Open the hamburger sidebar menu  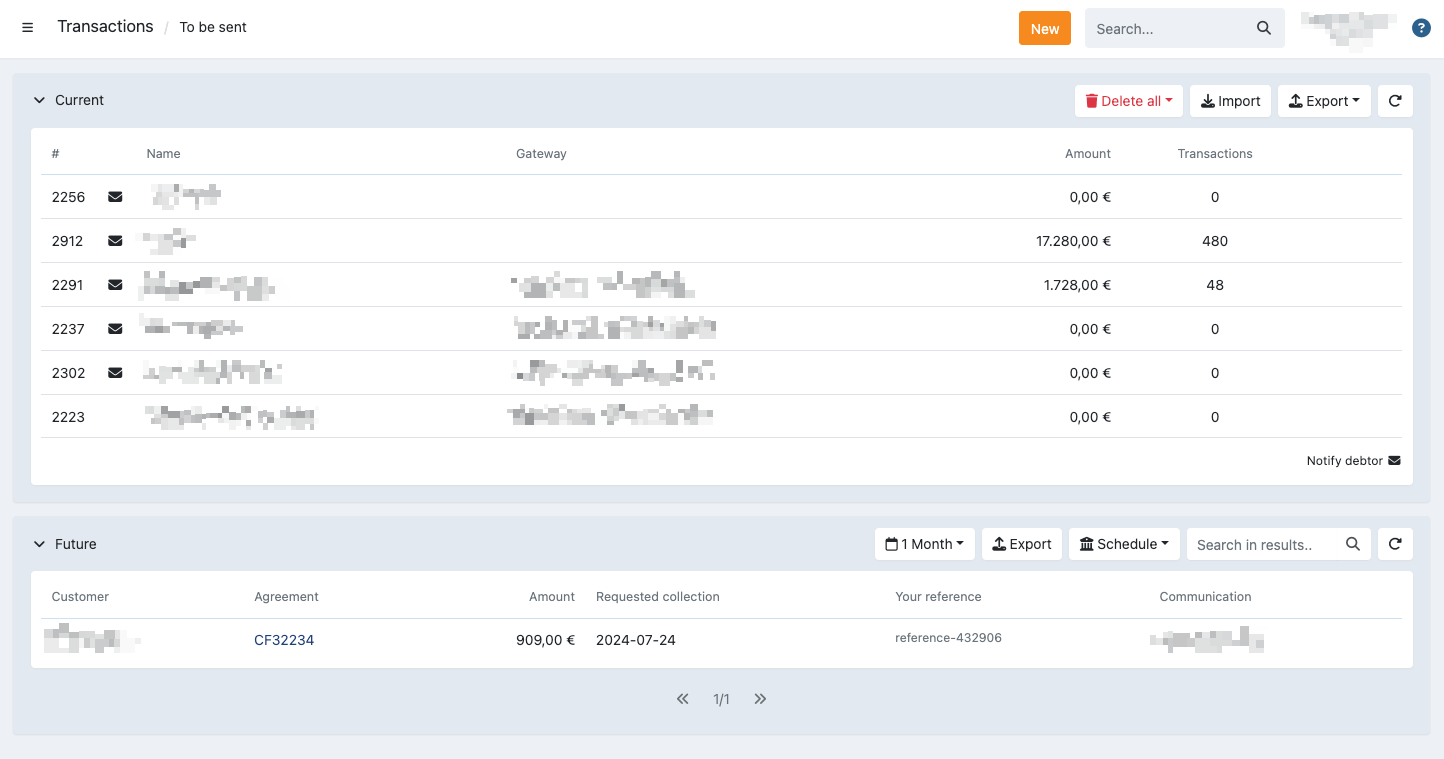click(28, 28)
